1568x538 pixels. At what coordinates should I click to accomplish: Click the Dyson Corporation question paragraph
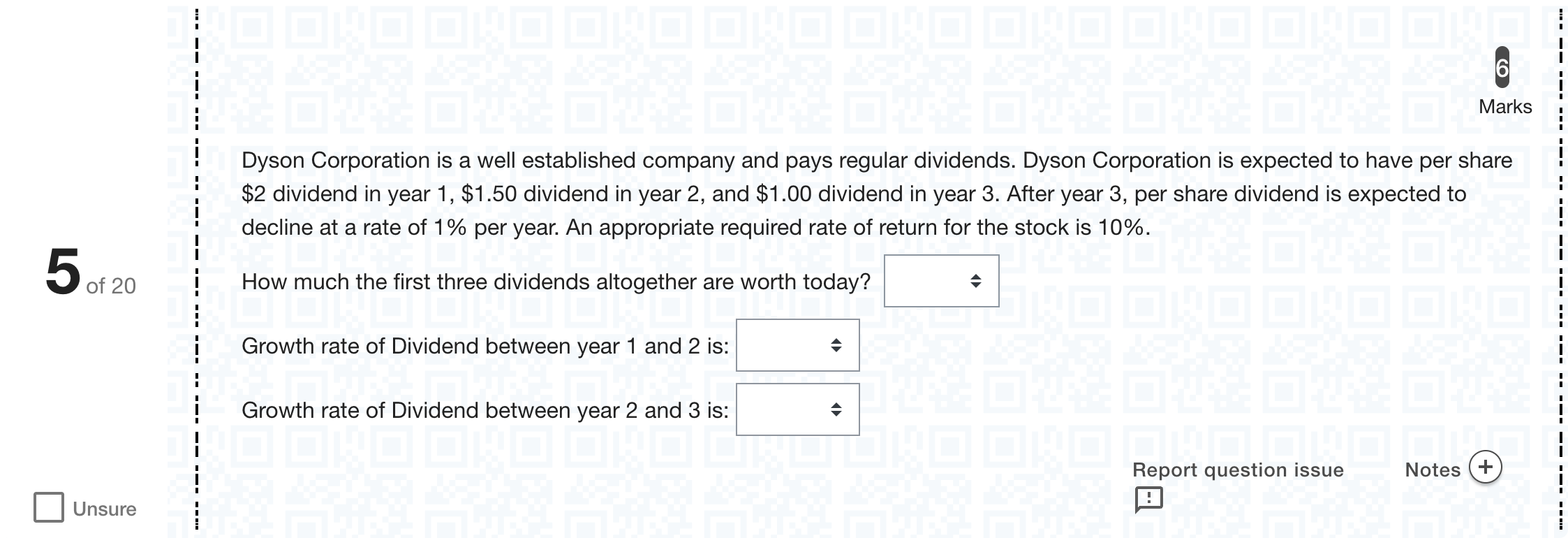(877, 194)
